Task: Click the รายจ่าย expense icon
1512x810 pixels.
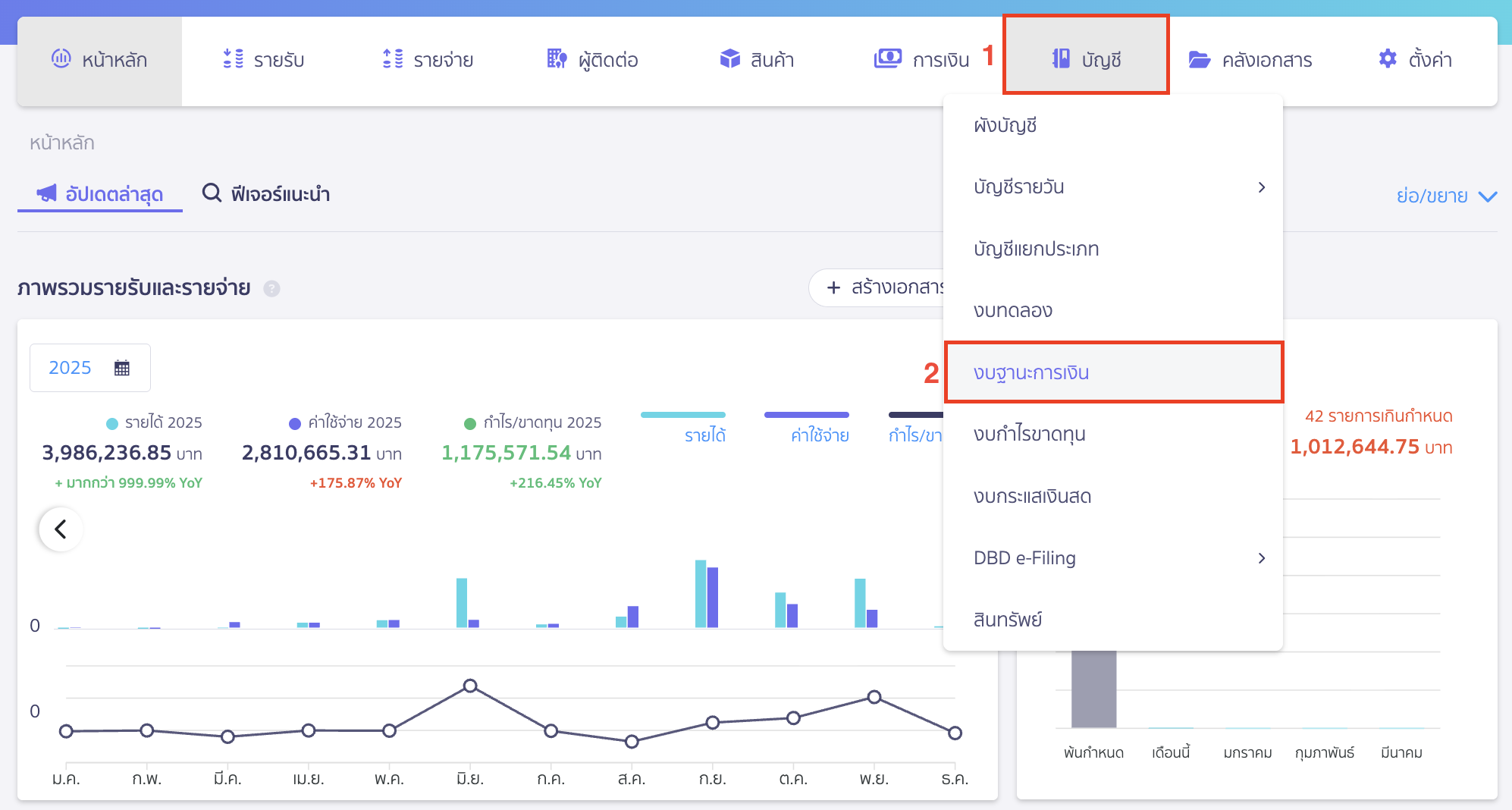Action: click(x=393, y=58)
